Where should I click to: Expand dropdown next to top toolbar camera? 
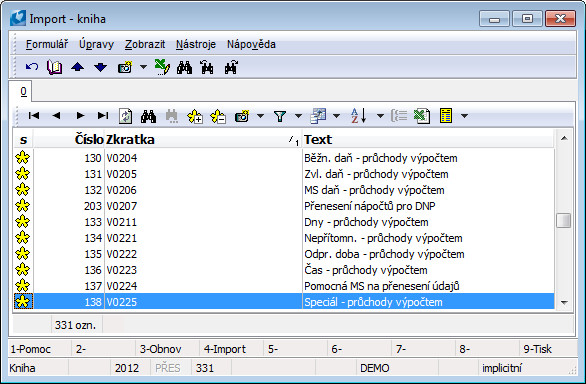(x=143, y=67)
